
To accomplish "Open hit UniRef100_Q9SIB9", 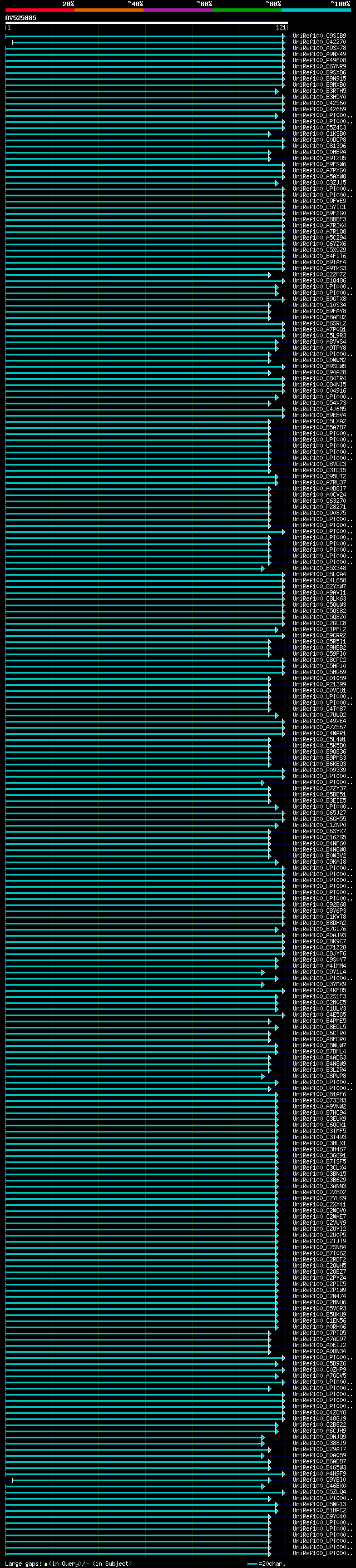I will pos(319,36).
